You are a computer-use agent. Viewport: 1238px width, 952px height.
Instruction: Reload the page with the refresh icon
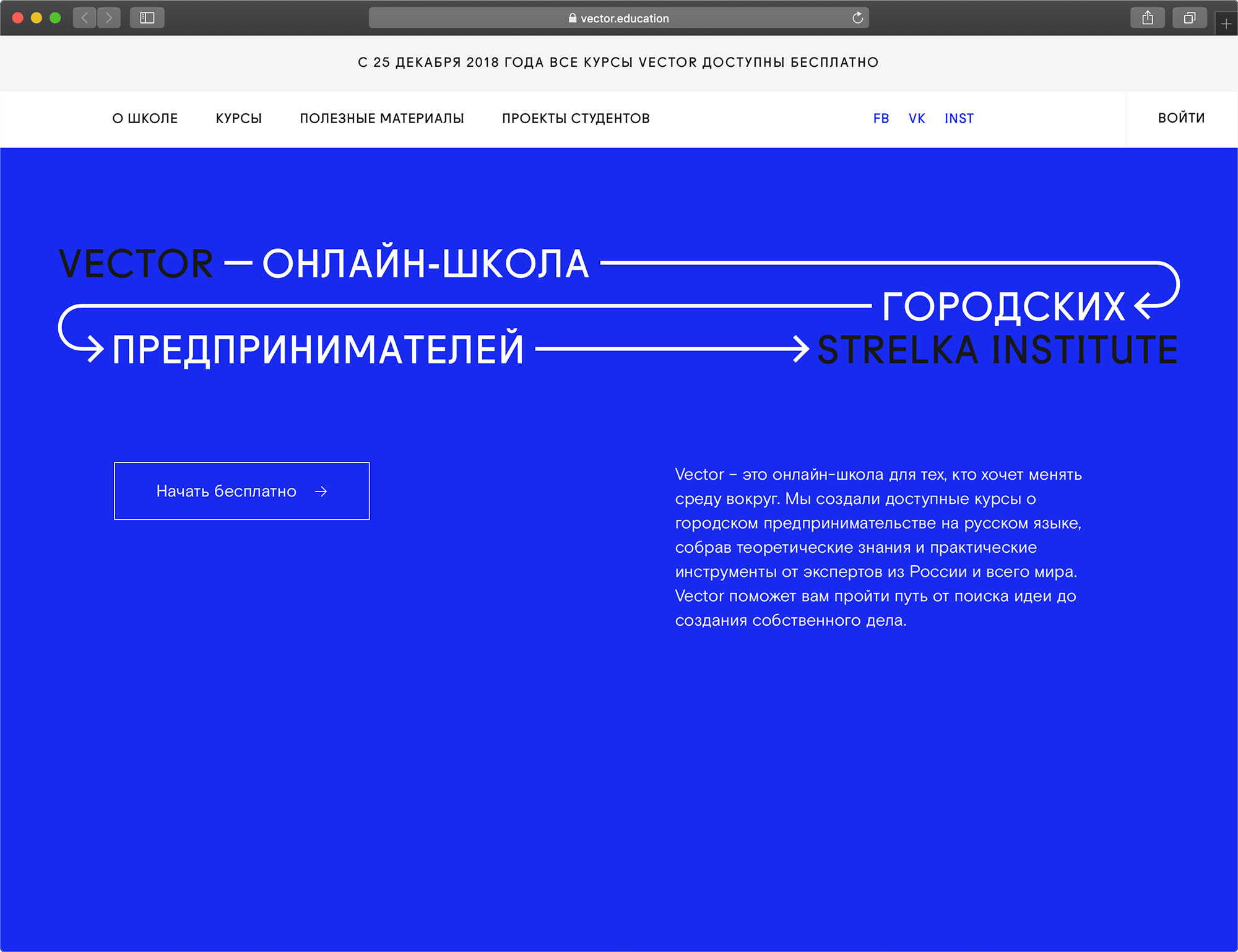pos(857,18)
